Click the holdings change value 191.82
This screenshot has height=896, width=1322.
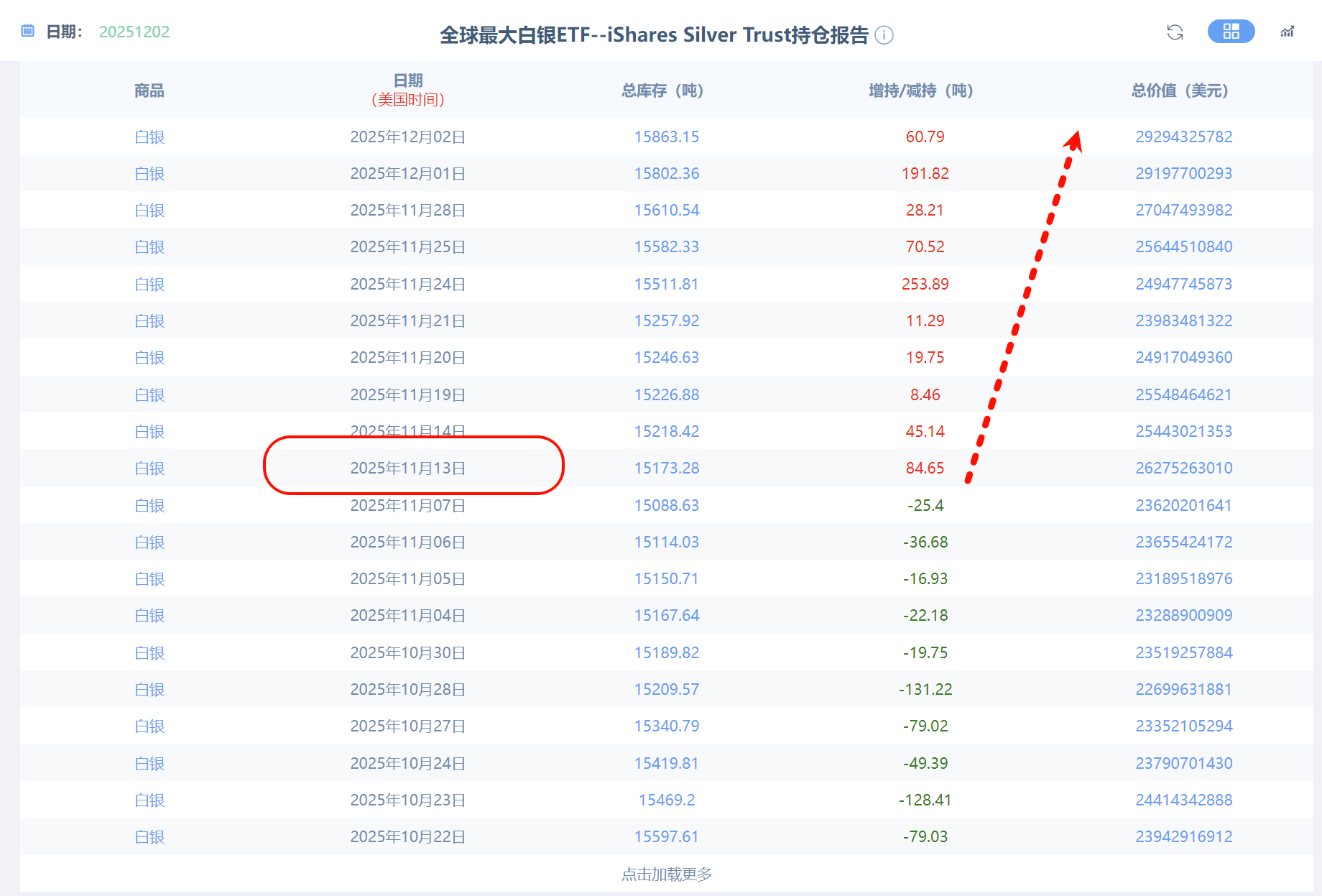(925, 173)
